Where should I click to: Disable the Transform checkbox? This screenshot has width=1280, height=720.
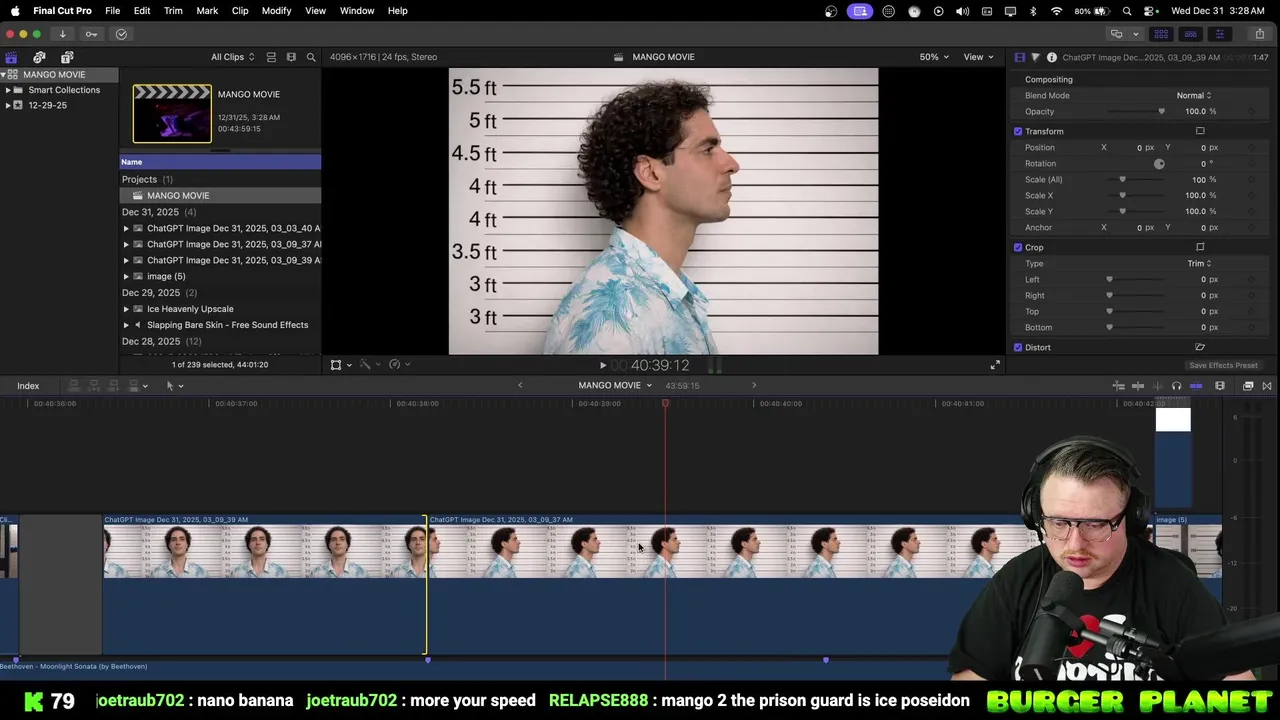point(1018,131)
